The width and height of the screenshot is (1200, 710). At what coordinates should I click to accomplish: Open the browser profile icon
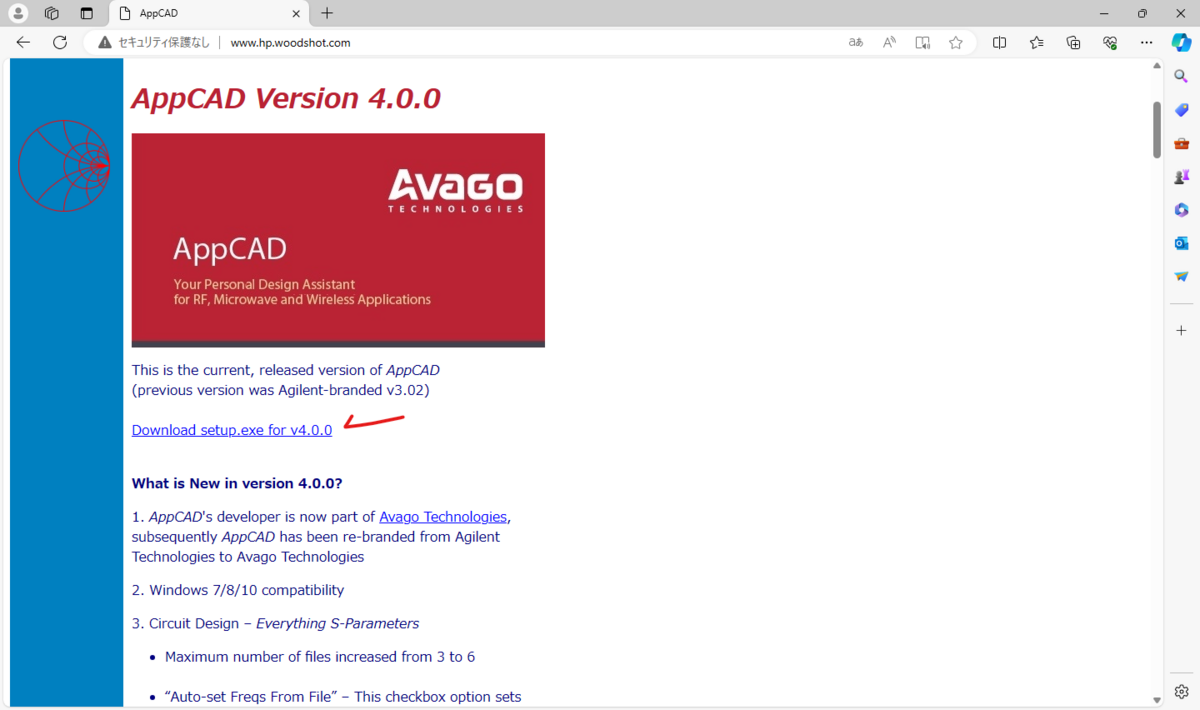[18, 14]
